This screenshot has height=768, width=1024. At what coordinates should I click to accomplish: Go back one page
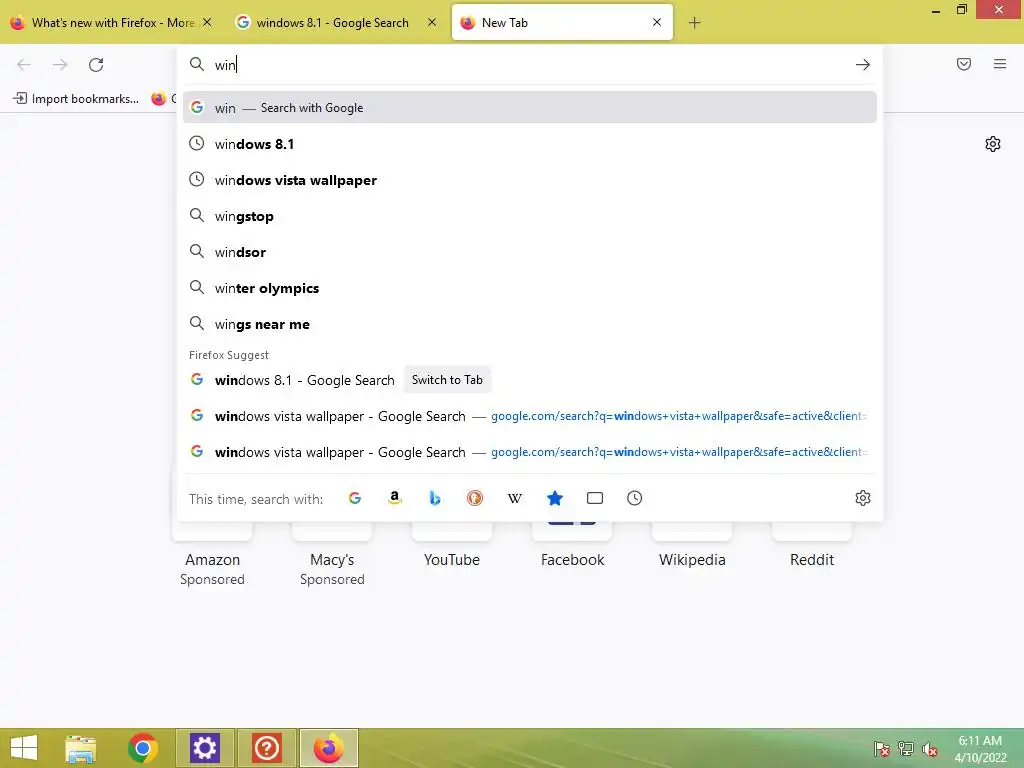pos(24,65)
